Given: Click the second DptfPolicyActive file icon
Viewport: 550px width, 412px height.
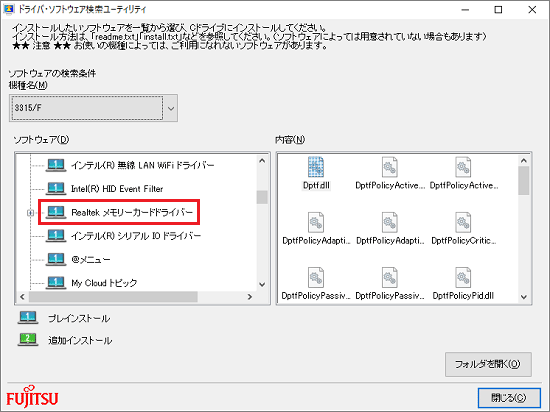Looking at the screenshot, I should (x=463, y=167).
